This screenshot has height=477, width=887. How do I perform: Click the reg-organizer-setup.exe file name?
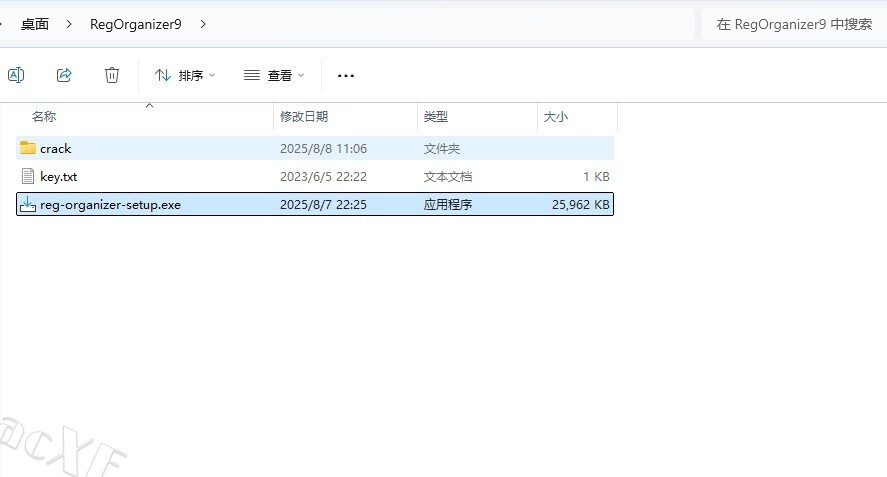(x=110, y=205)
